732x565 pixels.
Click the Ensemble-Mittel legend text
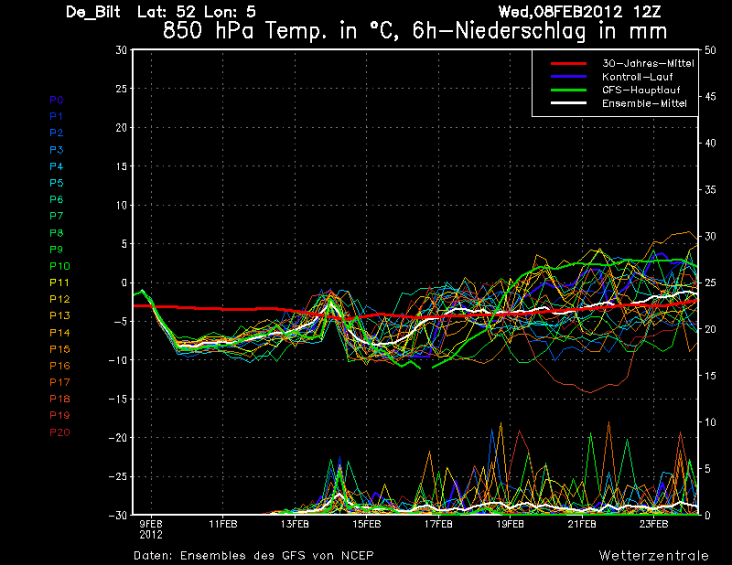pyautogui.click(x=644, y=103)
